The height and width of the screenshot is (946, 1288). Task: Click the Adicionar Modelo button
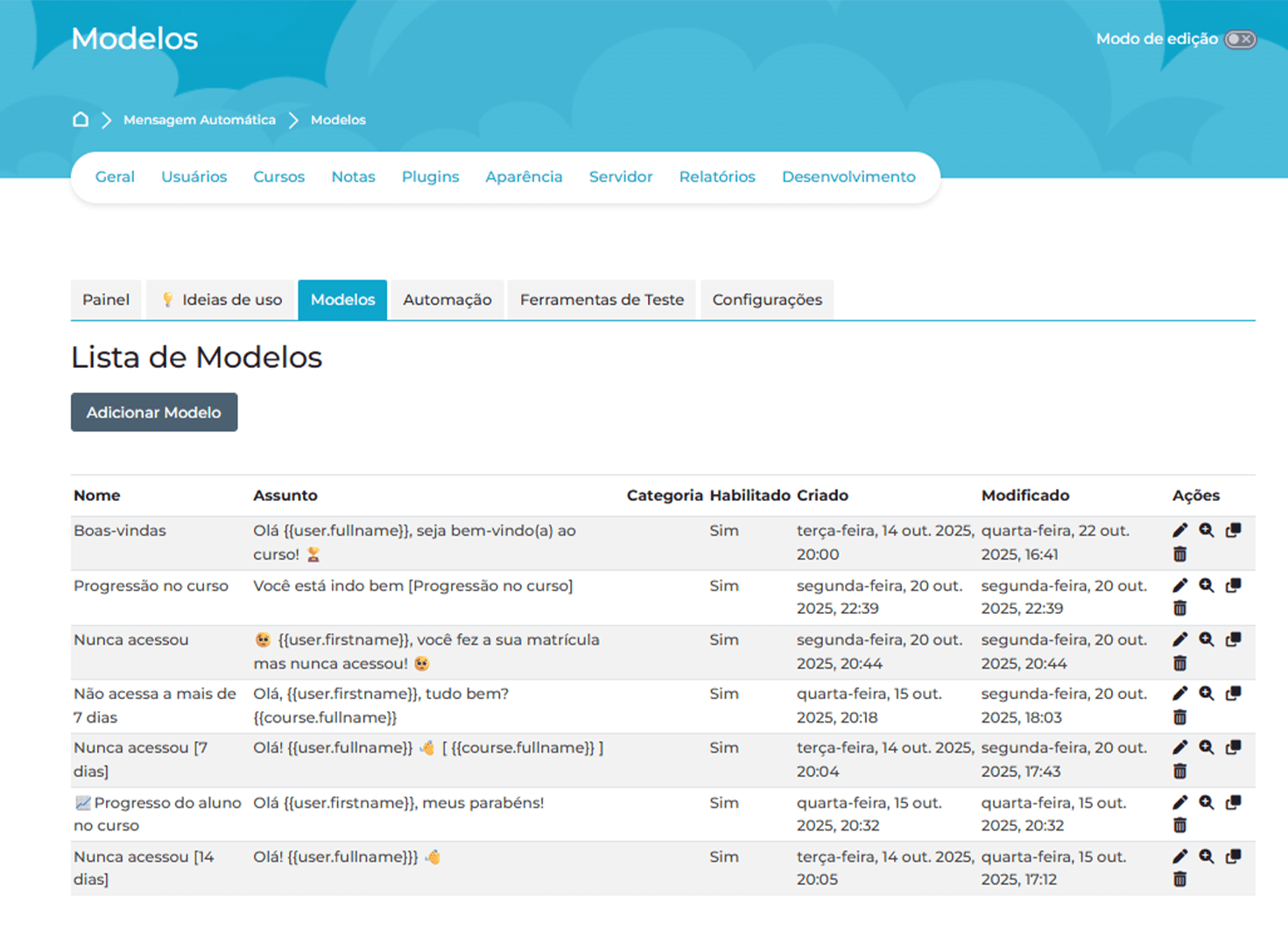pyautogui.click(x=154, y=413)
